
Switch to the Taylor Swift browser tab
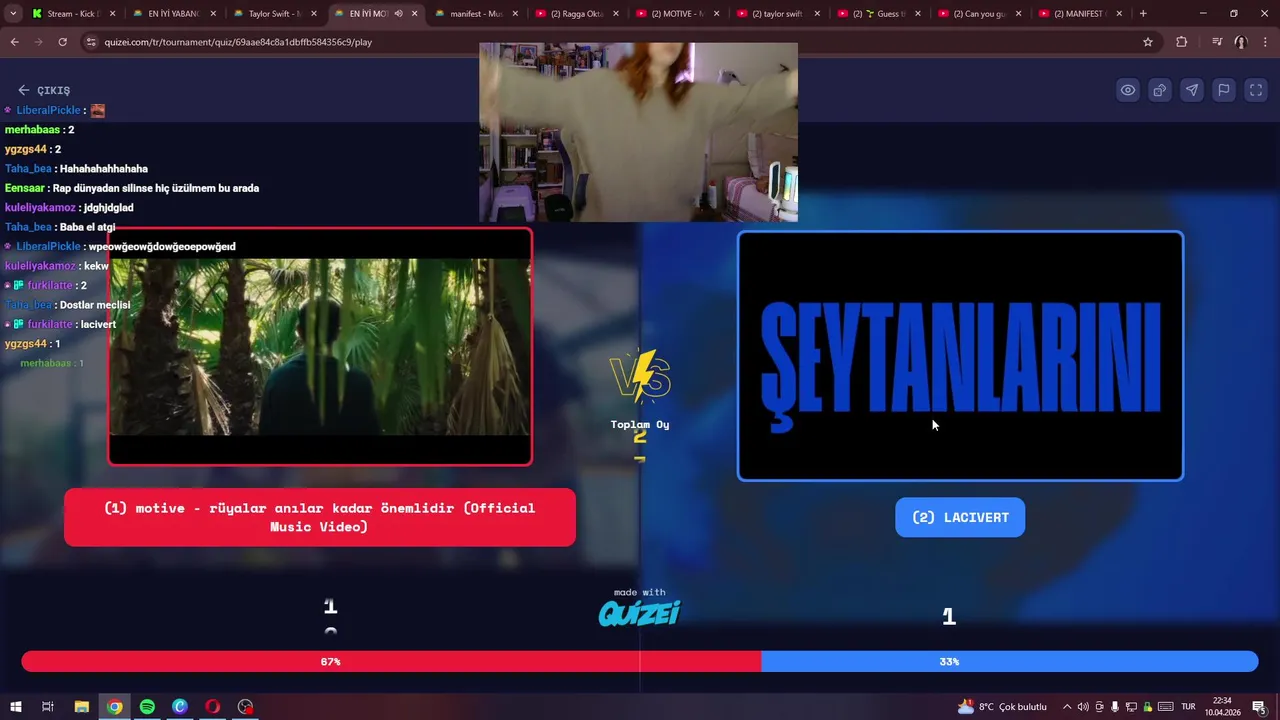click(275, 14)
